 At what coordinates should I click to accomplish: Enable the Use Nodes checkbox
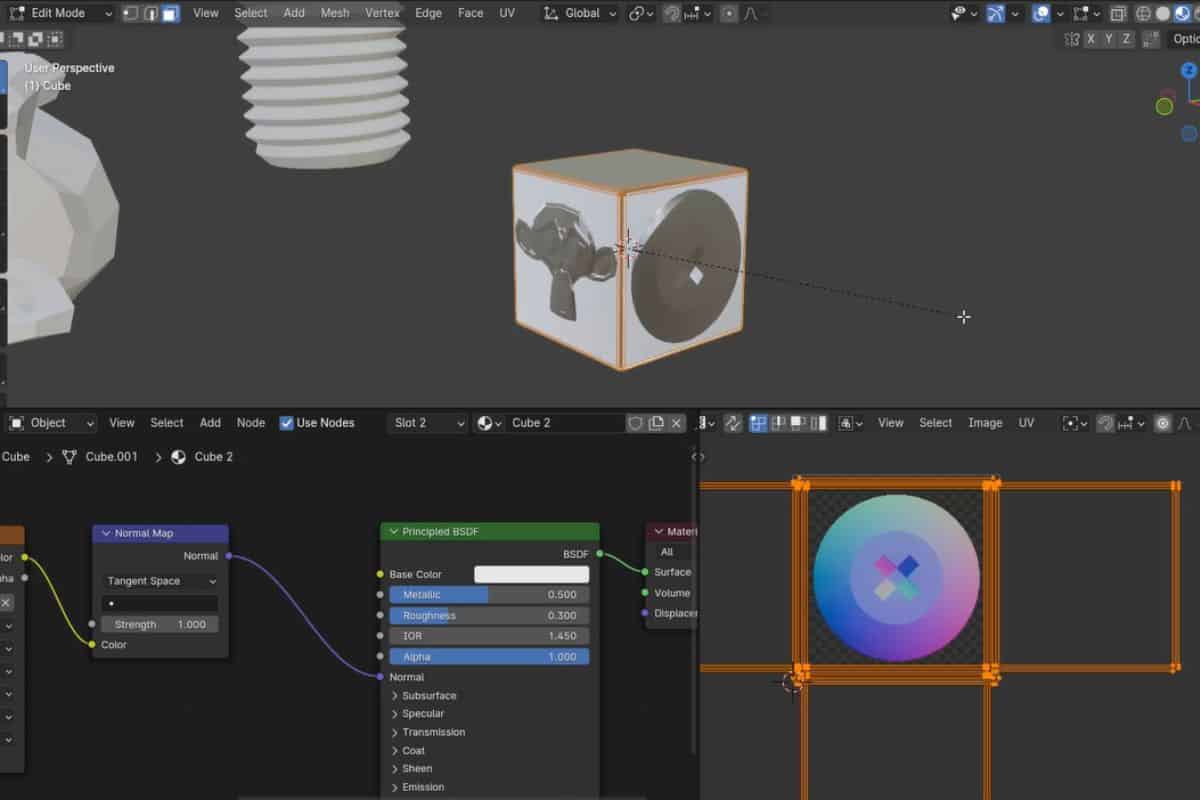pos(287,423)
